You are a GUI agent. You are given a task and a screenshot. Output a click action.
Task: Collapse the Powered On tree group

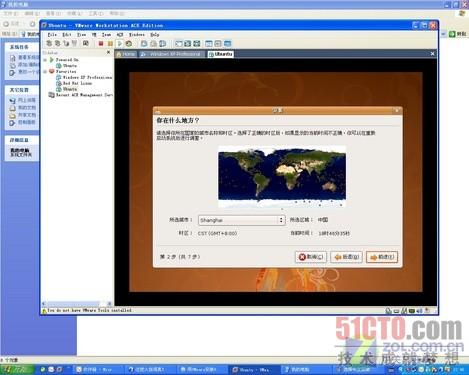point(45,60)
